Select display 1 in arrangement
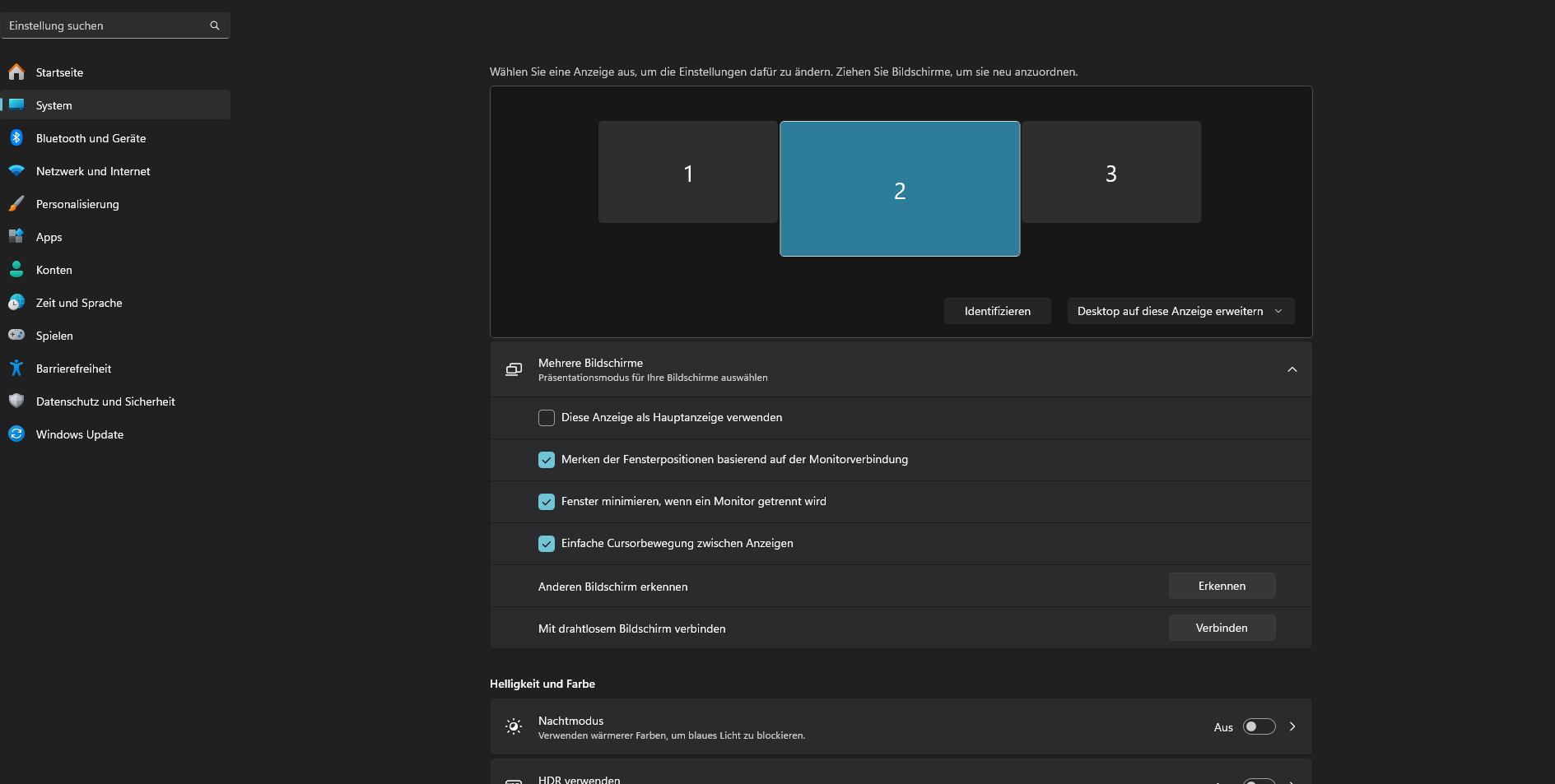 click(x=688, y=172)
